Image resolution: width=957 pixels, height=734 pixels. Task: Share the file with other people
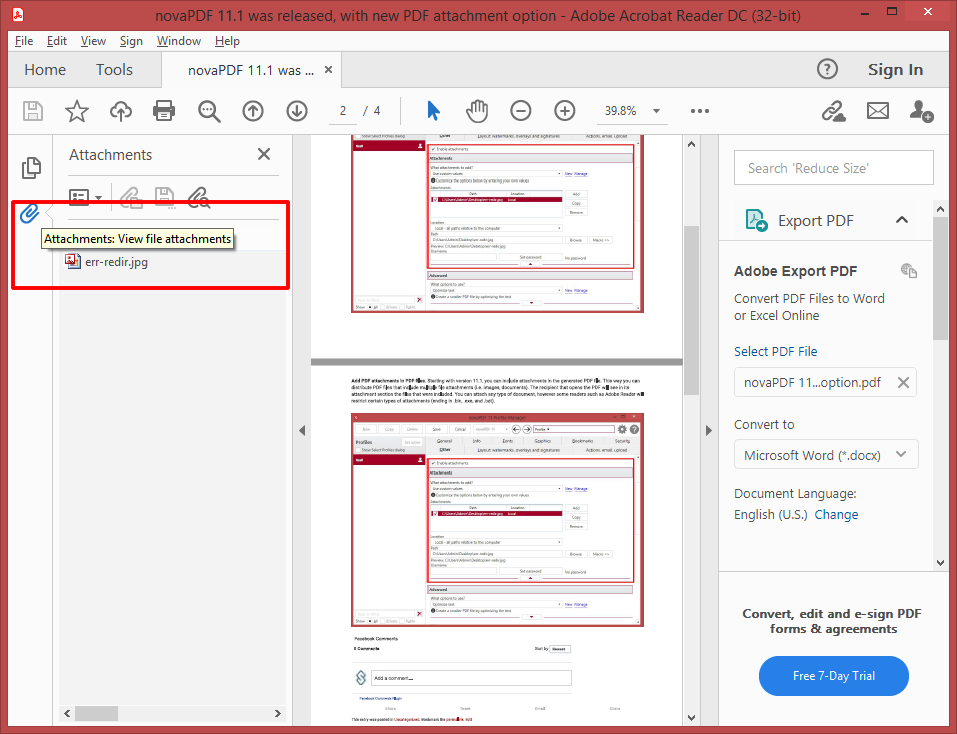pos(921,111)
